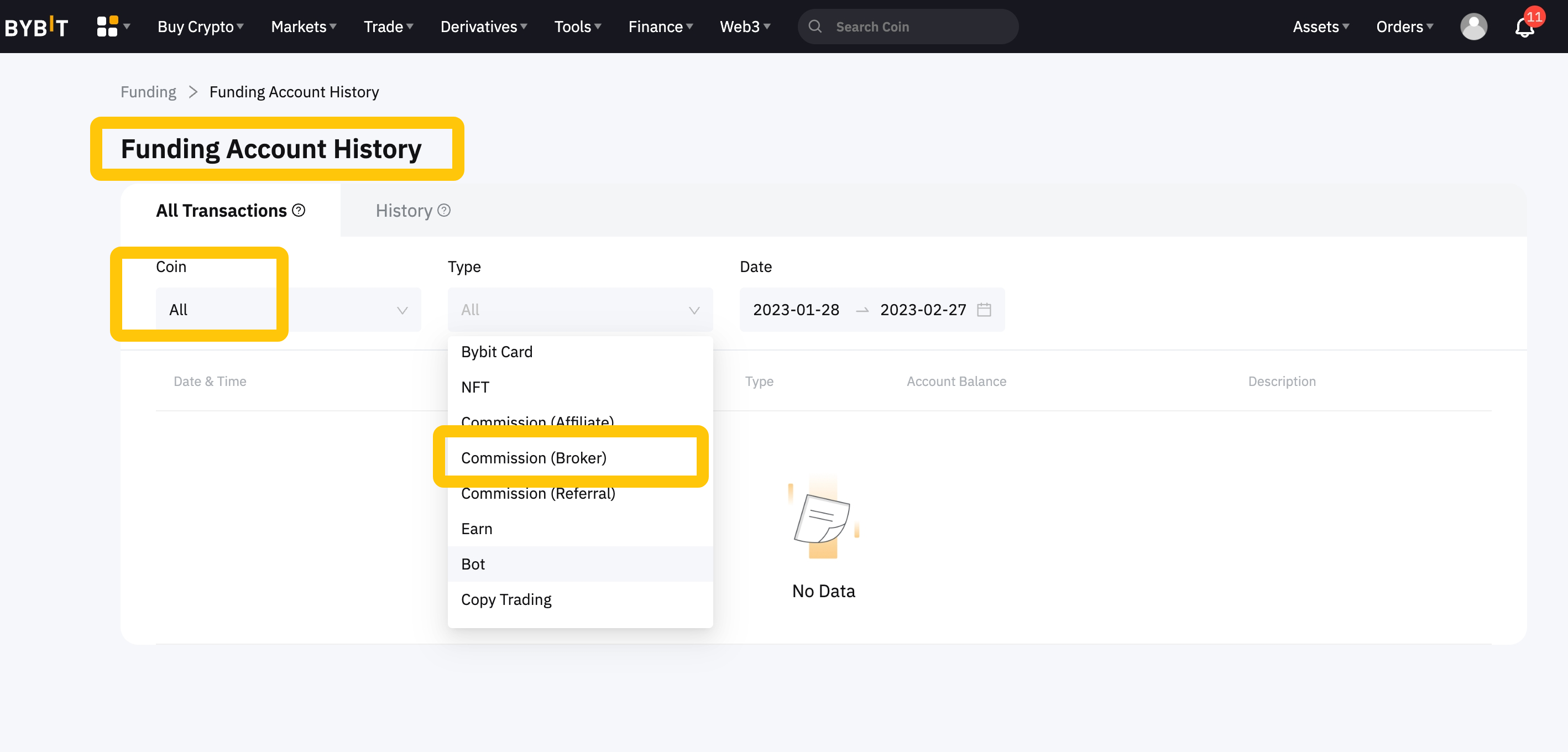Select the All Transactions tab
This screenshot has height=752, width=1568.
tap(222, 211)
